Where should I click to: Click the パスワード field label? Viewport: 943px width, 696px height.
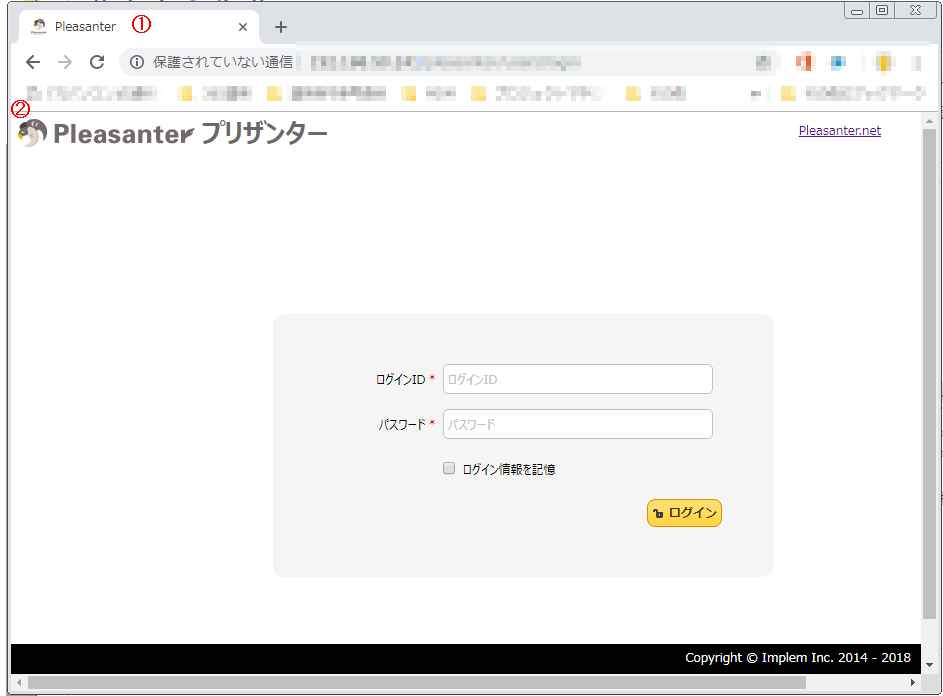(x=402, y=425)
